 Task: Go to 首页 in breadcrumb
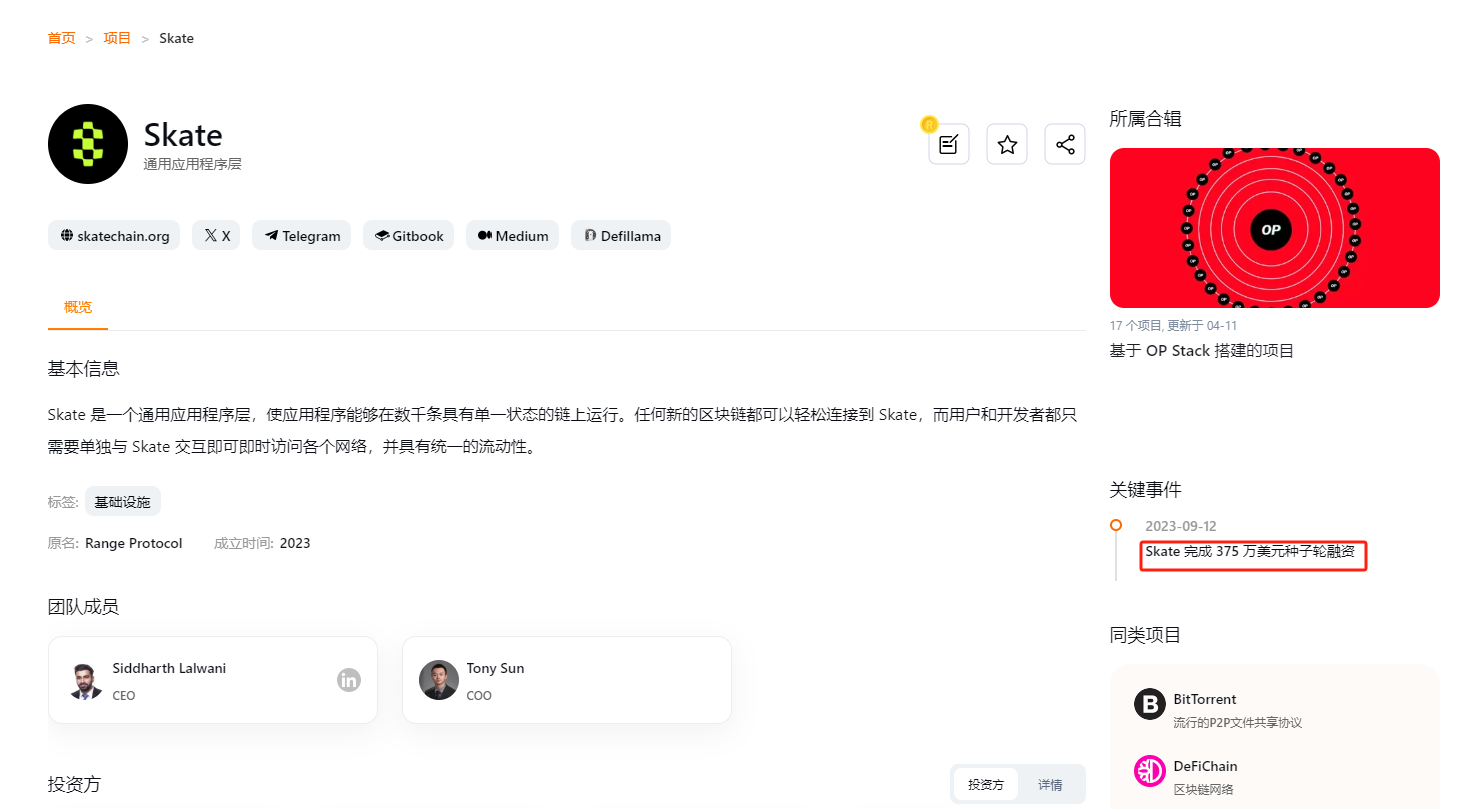coord(61,38)
